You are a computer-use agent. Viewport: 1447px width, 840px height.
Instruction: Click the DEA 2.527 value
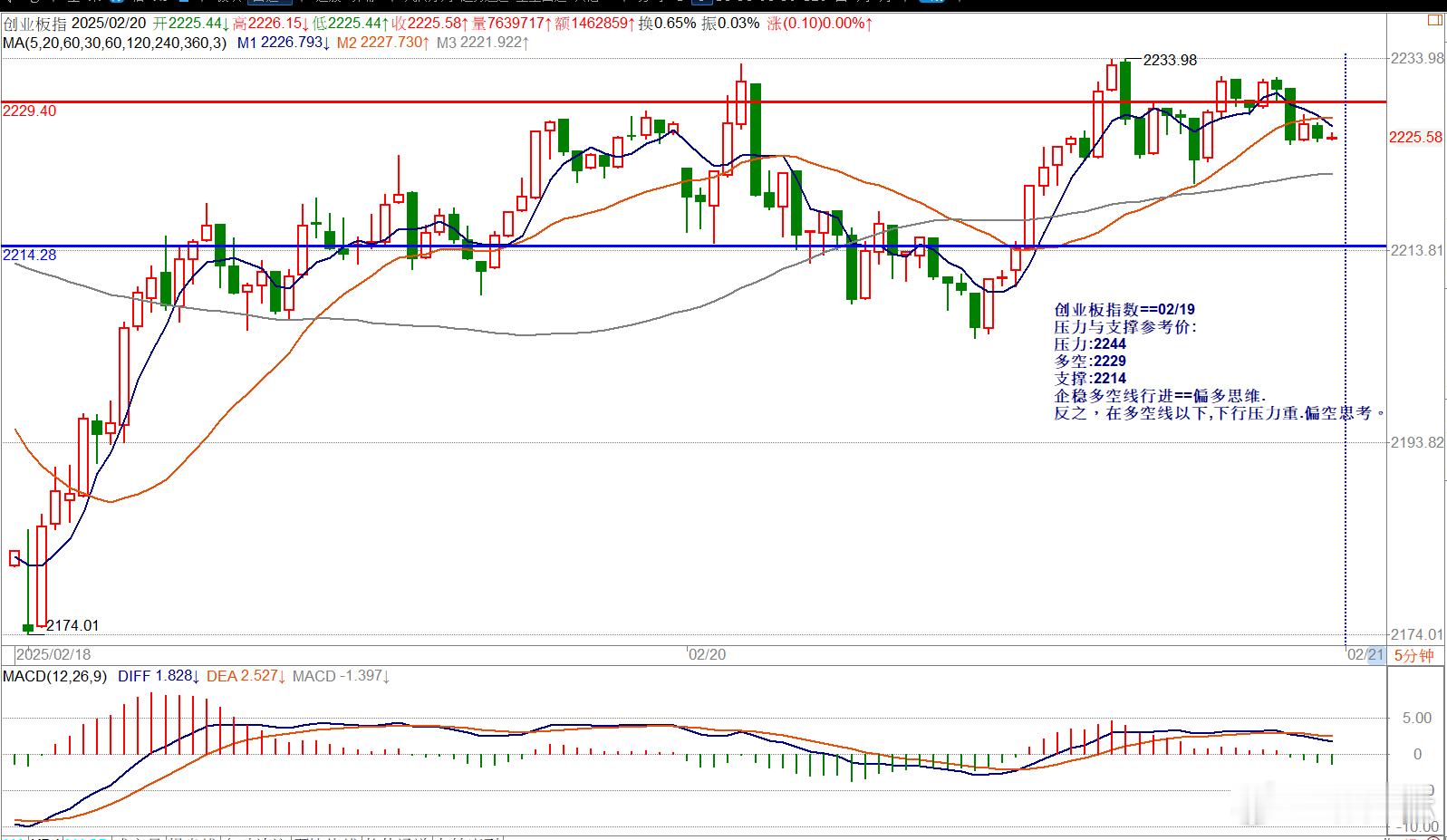point(247,676)
